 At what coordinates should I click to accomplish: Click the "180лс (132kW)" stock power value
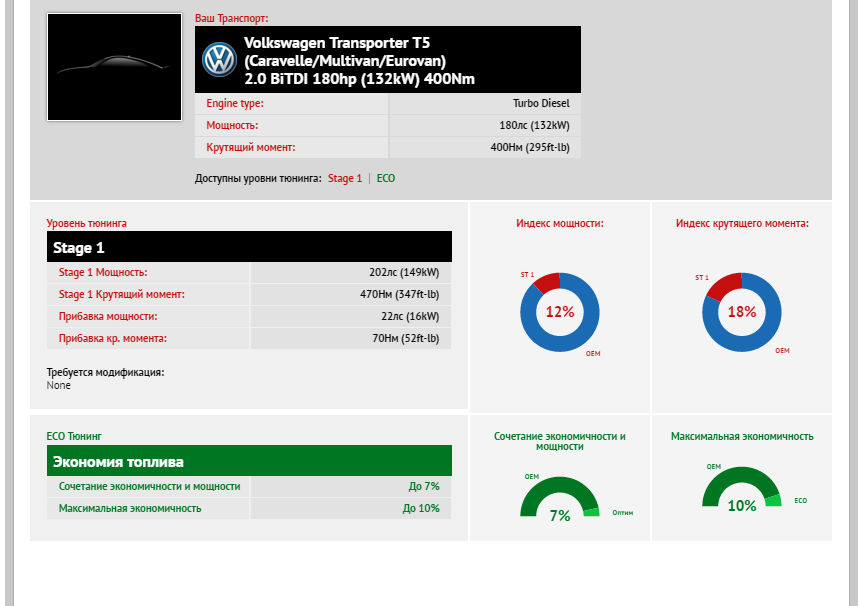click(535, 125)
